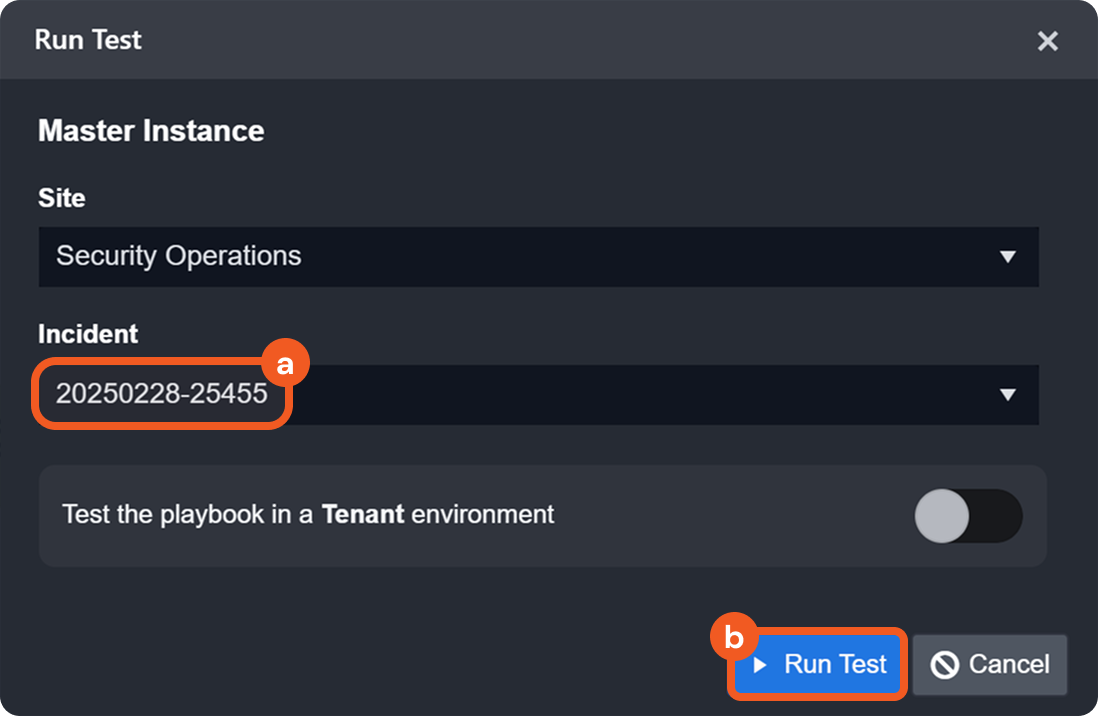
Task: Close the Run Test dialog with X
Action: coord(1047,41)
